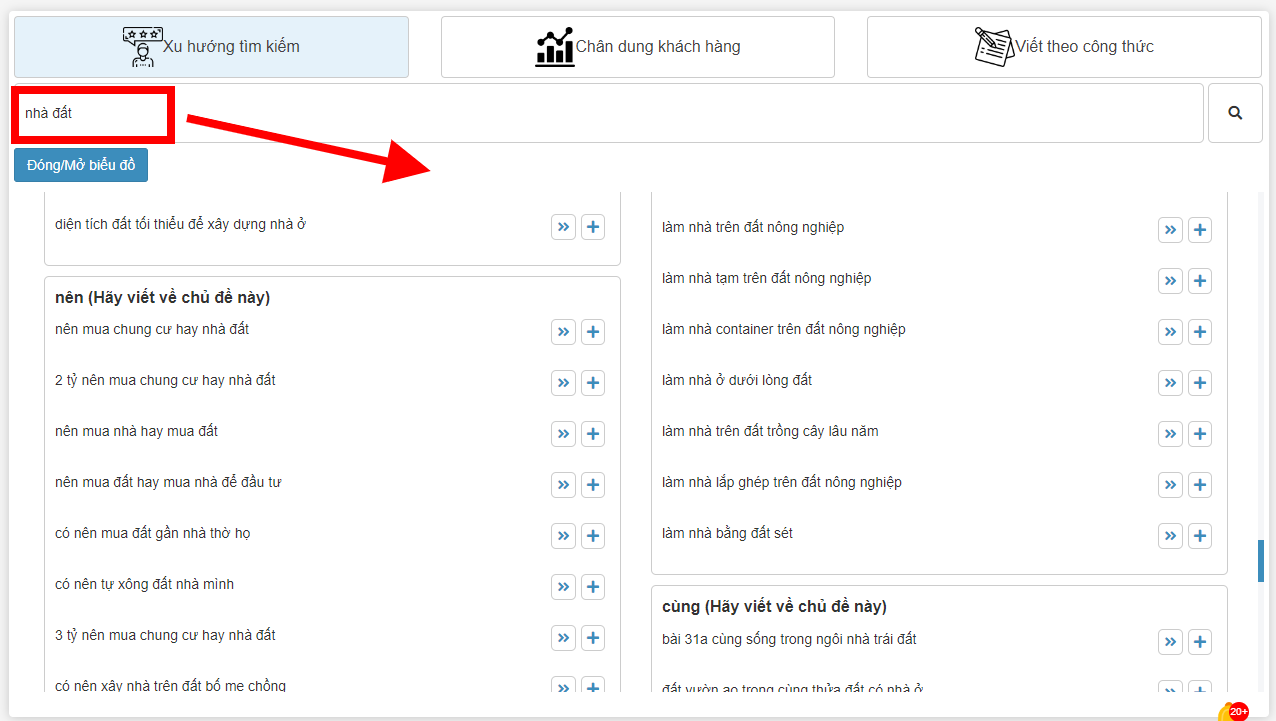Image resolution: width=1276 pixels, height=721 pixels.
Task: Add keyword 'làm nhà bằng đất sét'
Action: tap(1200, 535)
